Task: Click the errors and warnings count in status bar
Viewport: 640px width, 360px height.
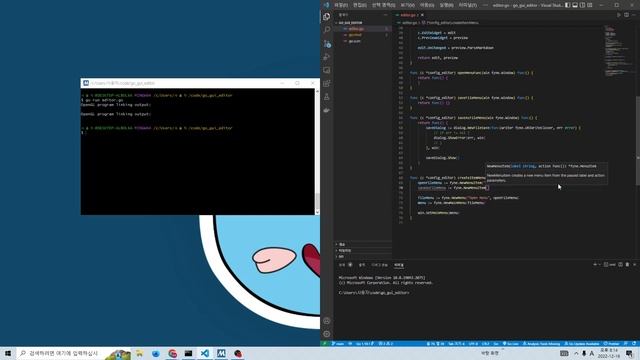Action: (386, 344)
